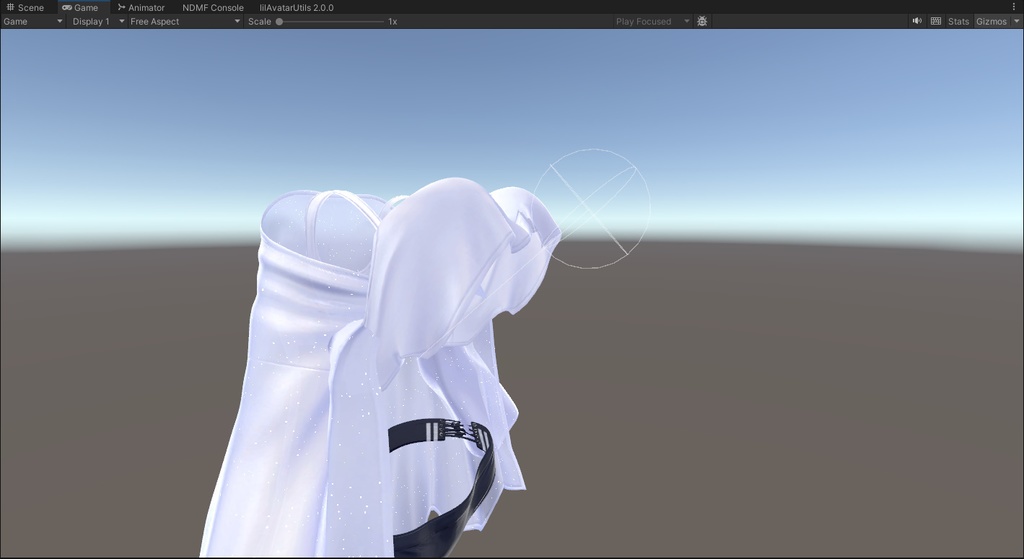
Task: Open the panel's three-dot options menu
Action: [1014, 7]
